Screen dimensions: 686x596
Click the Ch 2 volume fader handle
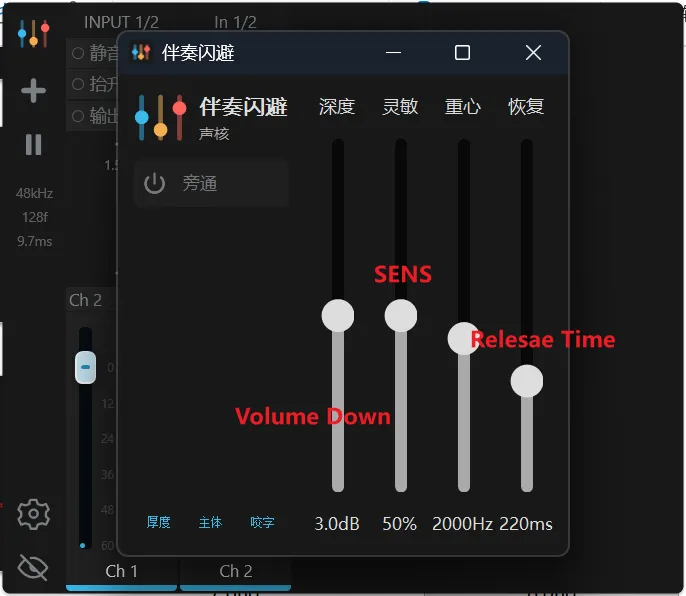(85, 367)
